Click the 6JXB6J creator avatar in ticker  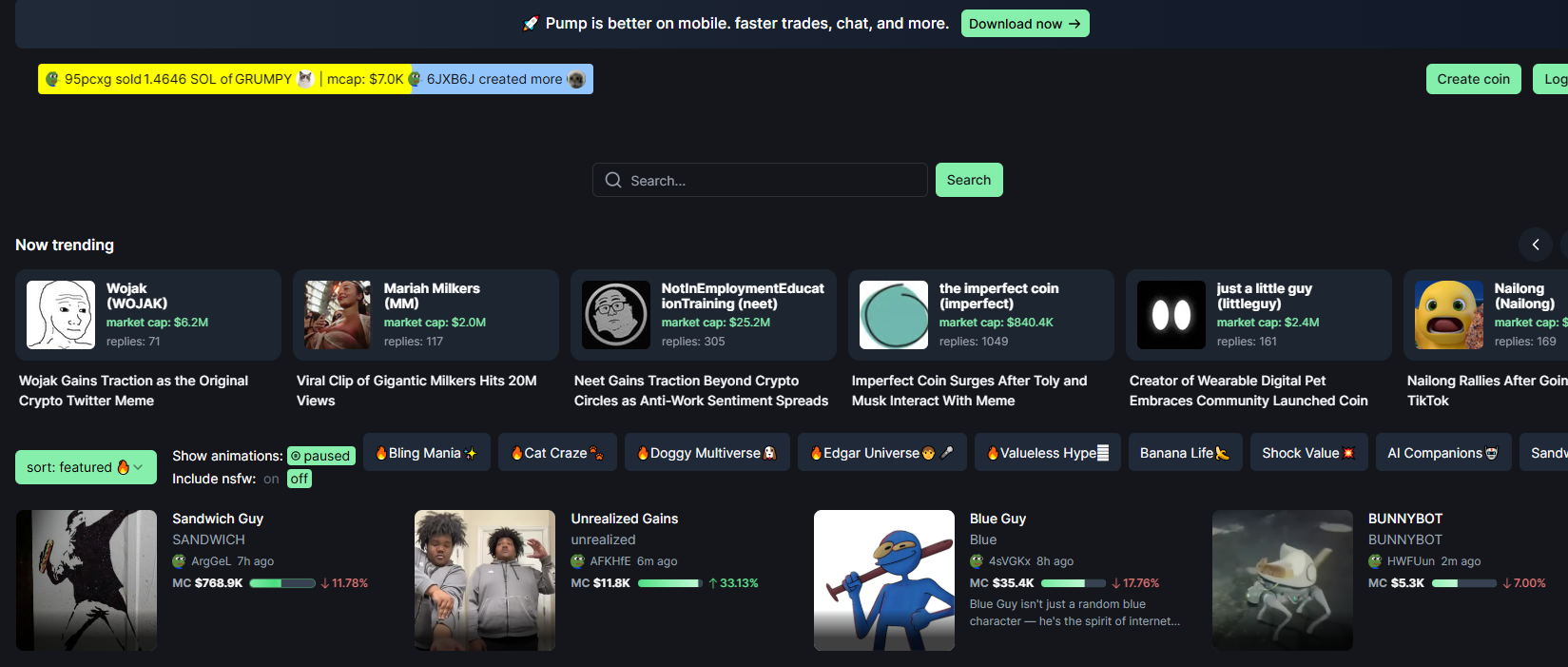tap(415, 79)
